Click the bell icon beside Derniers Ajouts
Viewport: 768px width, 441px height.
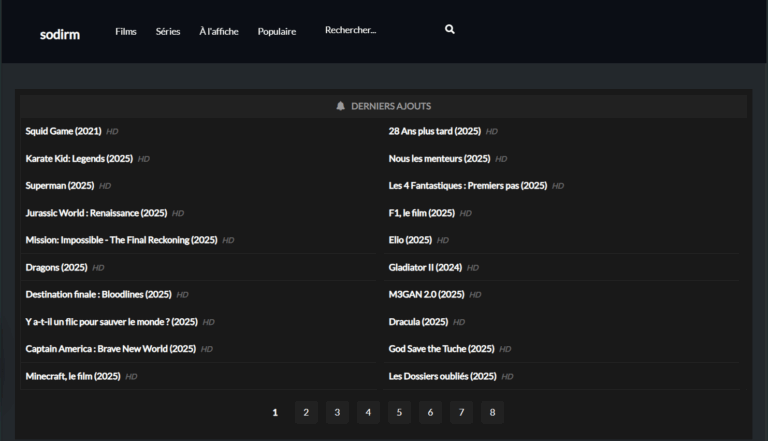point(340,106)
